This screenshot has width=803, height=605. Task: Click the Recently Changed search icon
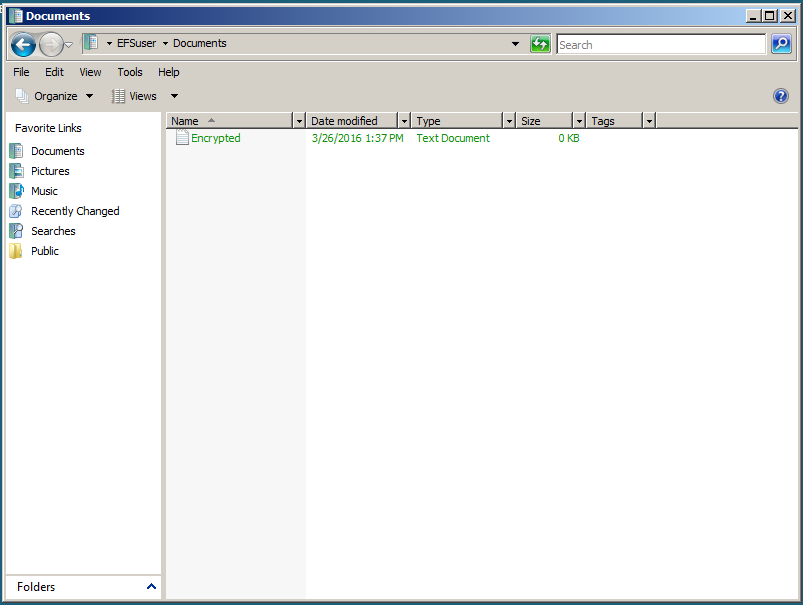[x=16, y=211]
